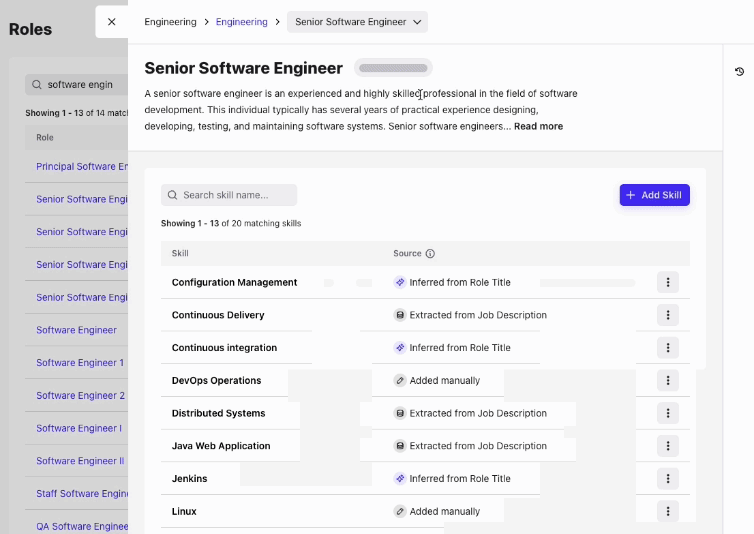
Task: Expand the Senior Software Engineer breadcrumb dropdown
Action: coord(357,22)
